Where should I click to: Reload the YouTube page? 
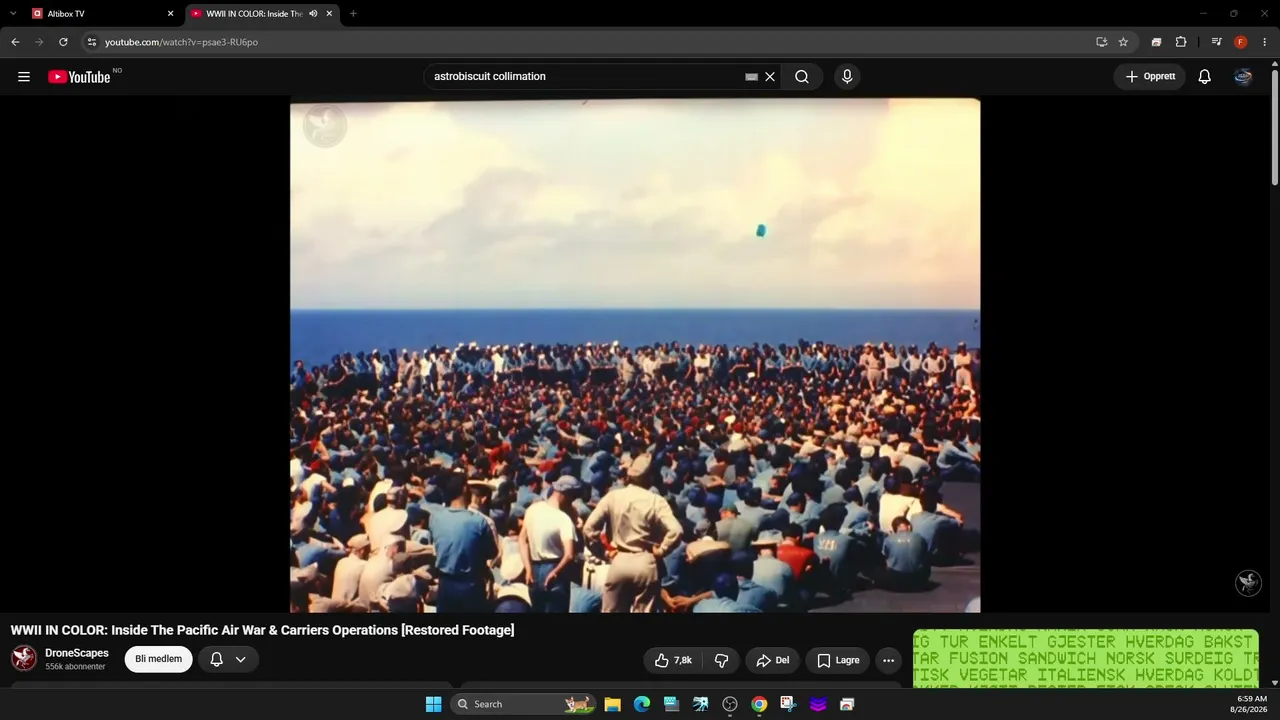click(63, 42)
